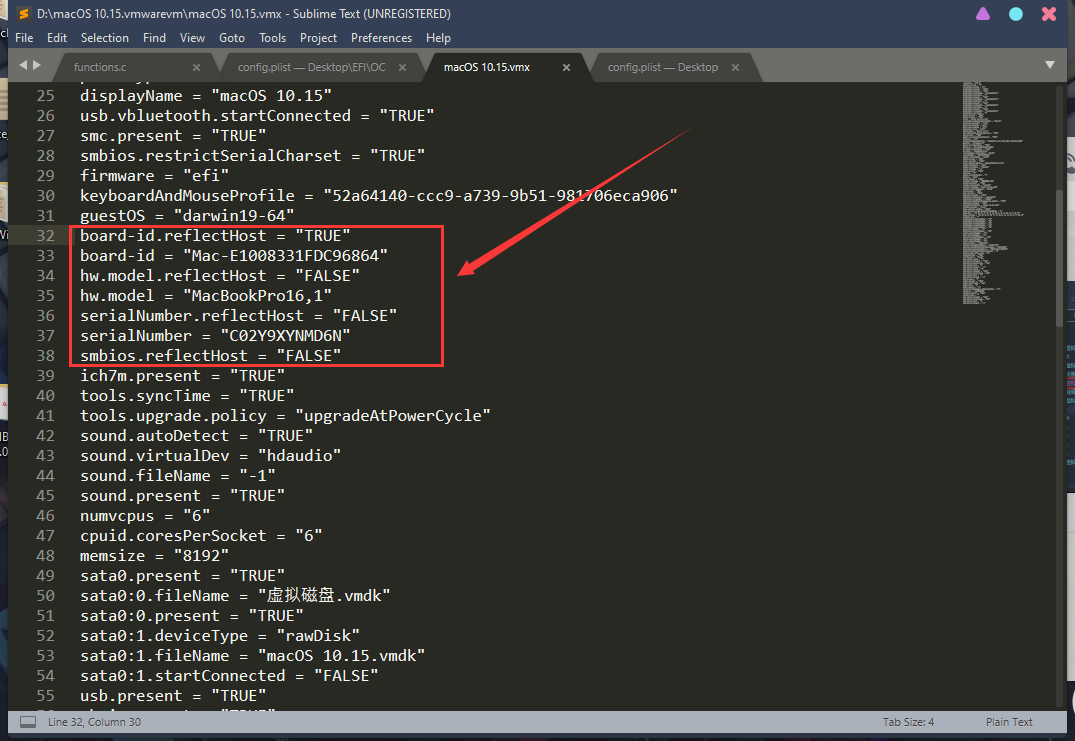Click sound.fileName = "-1" line
This screenshot has width=1075, height=741.
coord(178,476)
